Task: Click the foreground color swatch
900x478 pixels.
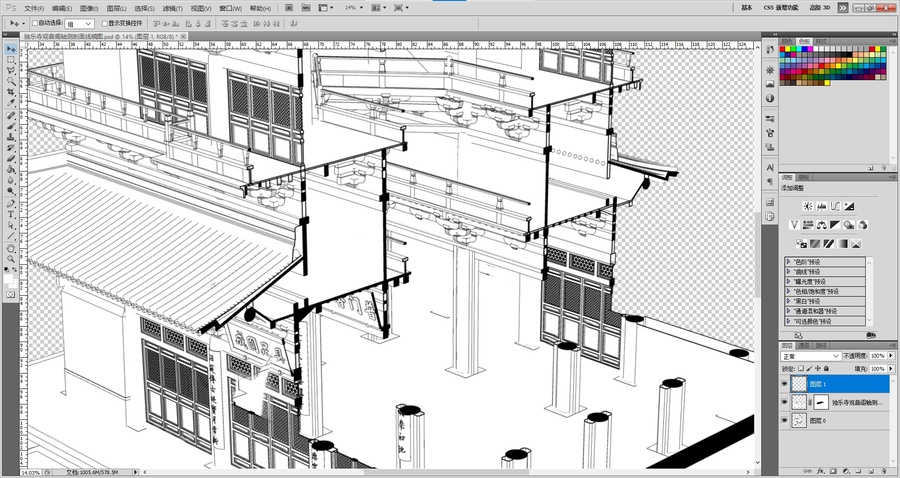Action: 8,278
